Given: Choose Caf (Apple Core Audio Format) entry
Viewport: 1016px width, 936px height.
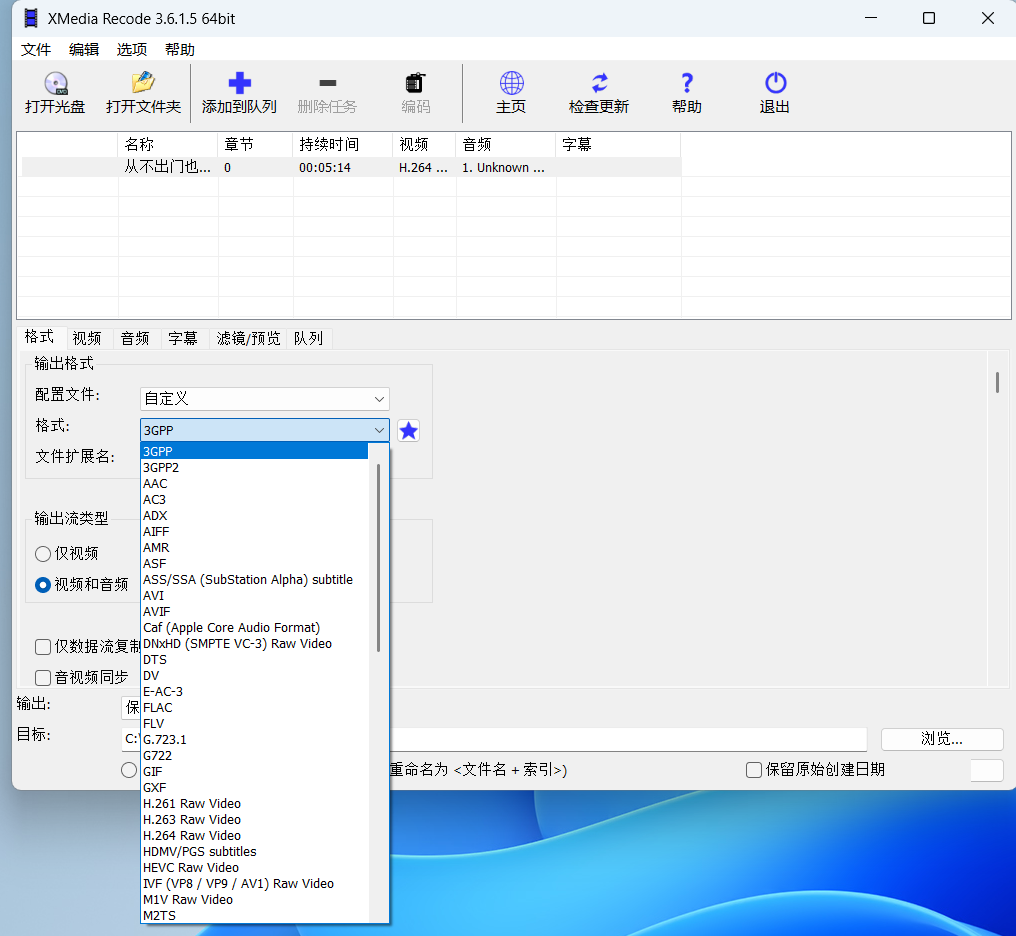Looking at the screenshot, I should click(255, 628).
